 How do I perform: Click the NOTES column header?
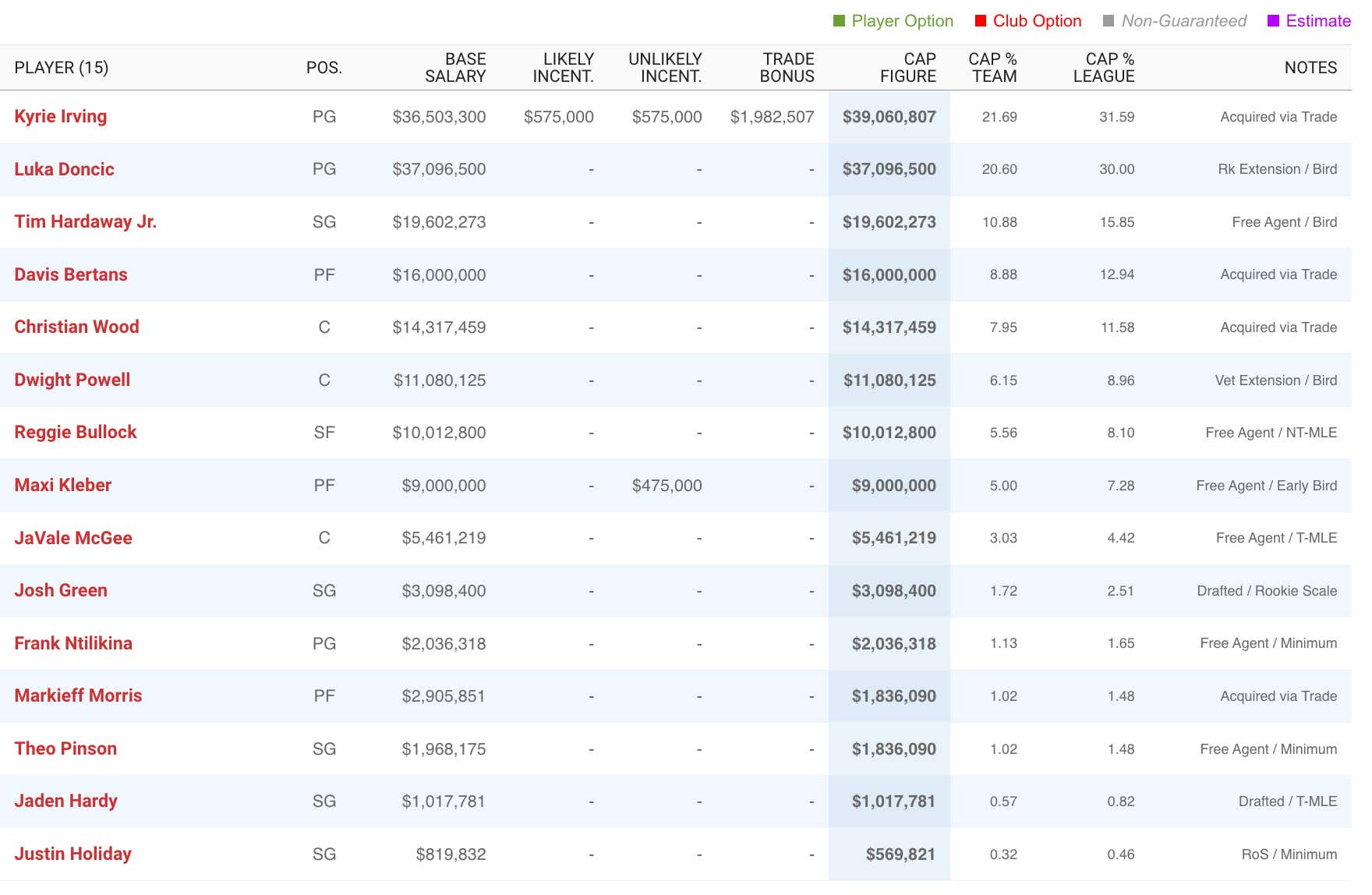tap(1310, 68)
